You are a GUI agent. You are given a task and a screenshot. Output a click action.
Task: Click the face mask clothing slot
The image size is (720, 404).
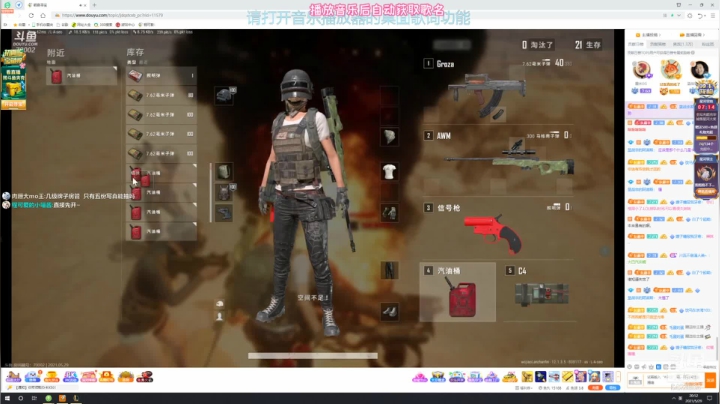pos(389,136)
